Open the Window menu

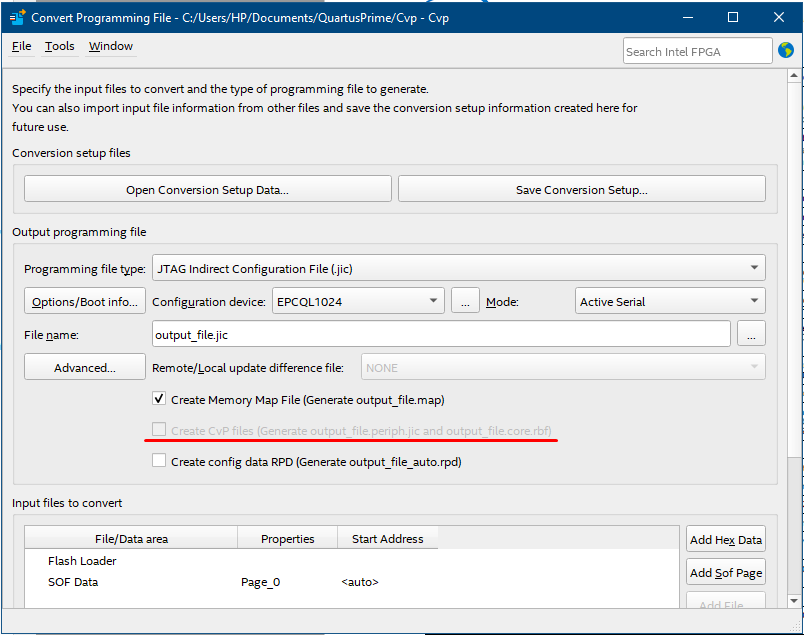pyautogui.click(x=110, y=46)
